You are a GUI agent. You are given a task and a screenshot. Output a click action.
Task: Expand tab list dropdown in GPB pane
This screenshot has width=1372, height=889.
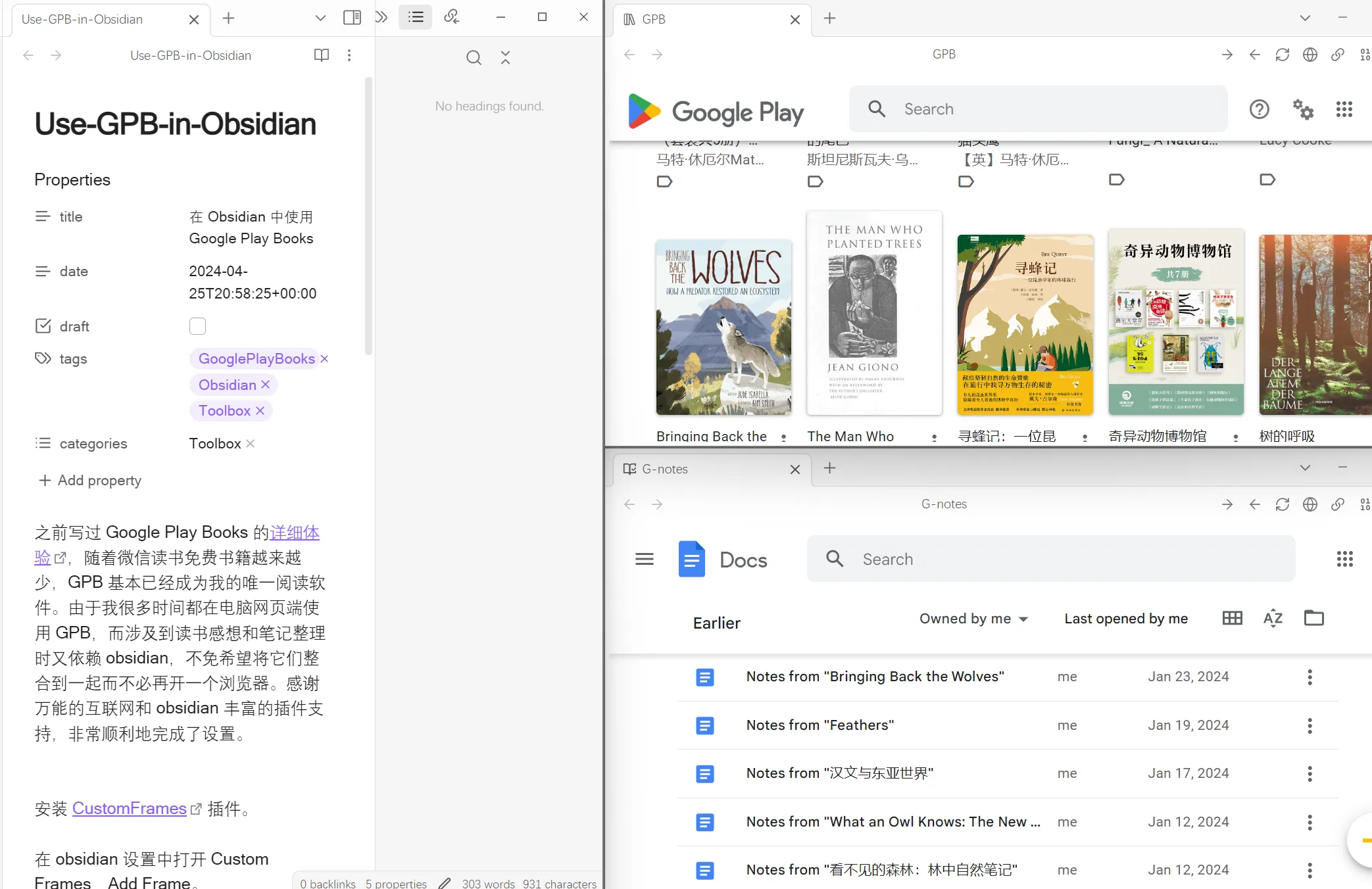point(1305,18)
